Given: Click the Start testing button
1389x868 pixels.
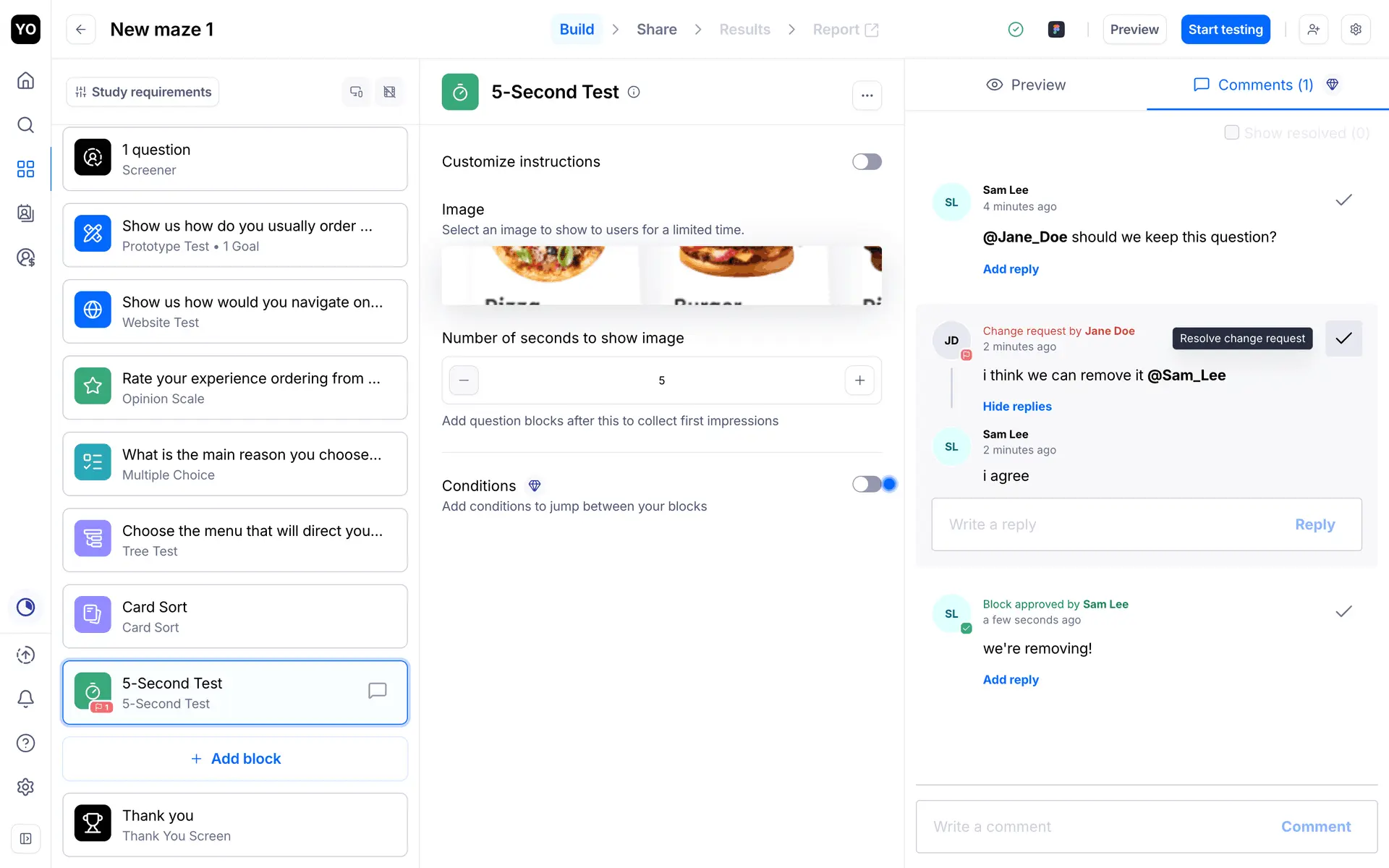Looking at the screenshot, I should [x=1225, y=30].
